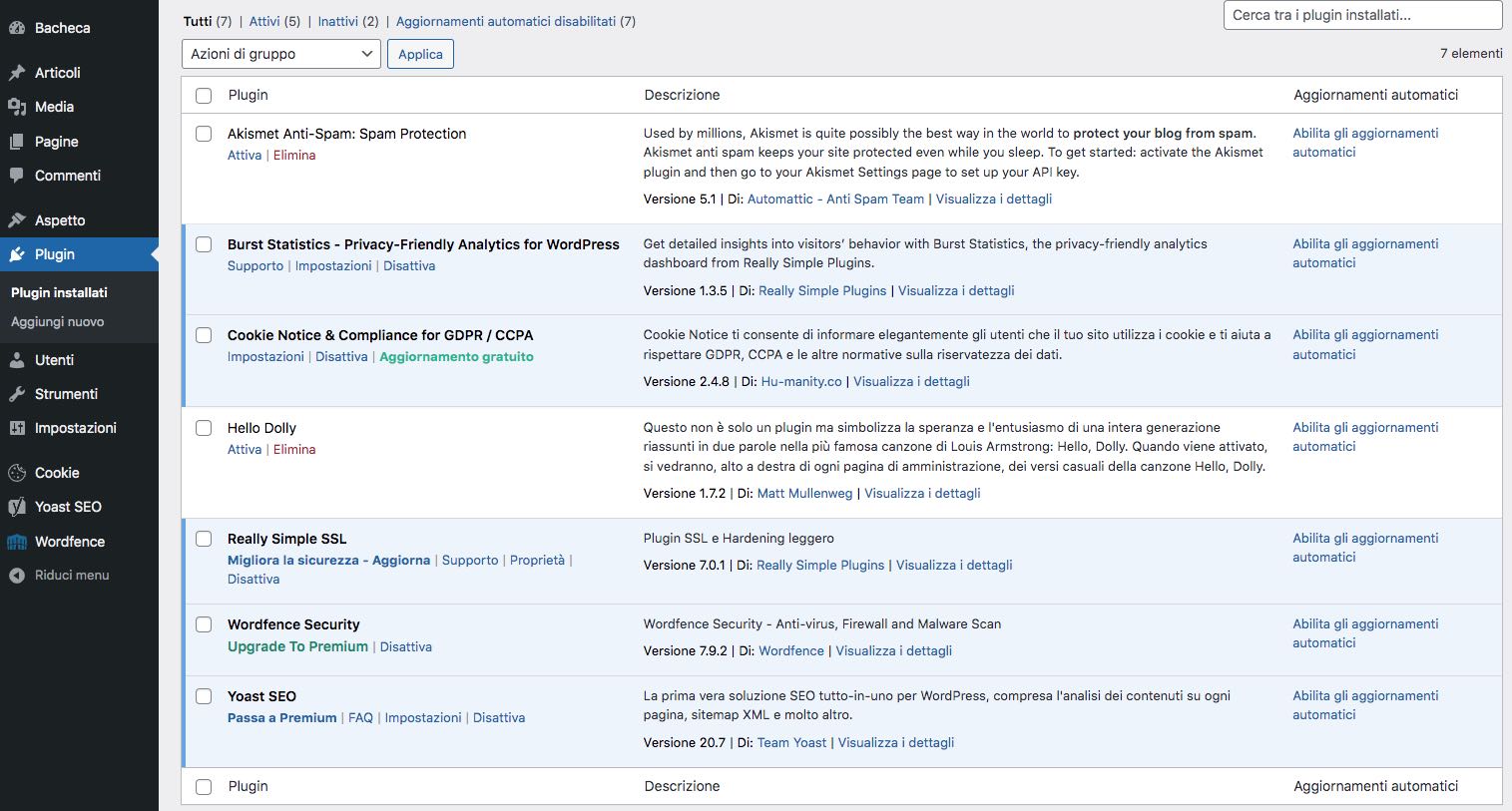
Task: Filter by Tutti plugins
Action: 198,21
